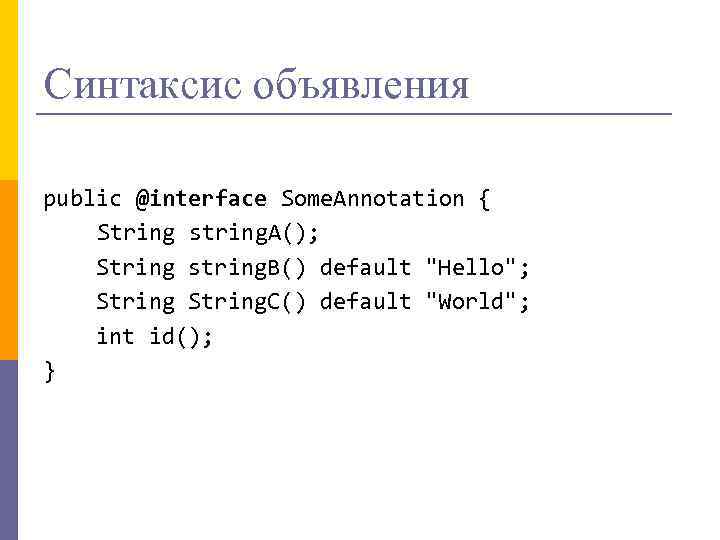This screenshot has height=540, width=720.
Task: Click the "id();" method declaration
Action: [x=181, y=336]
